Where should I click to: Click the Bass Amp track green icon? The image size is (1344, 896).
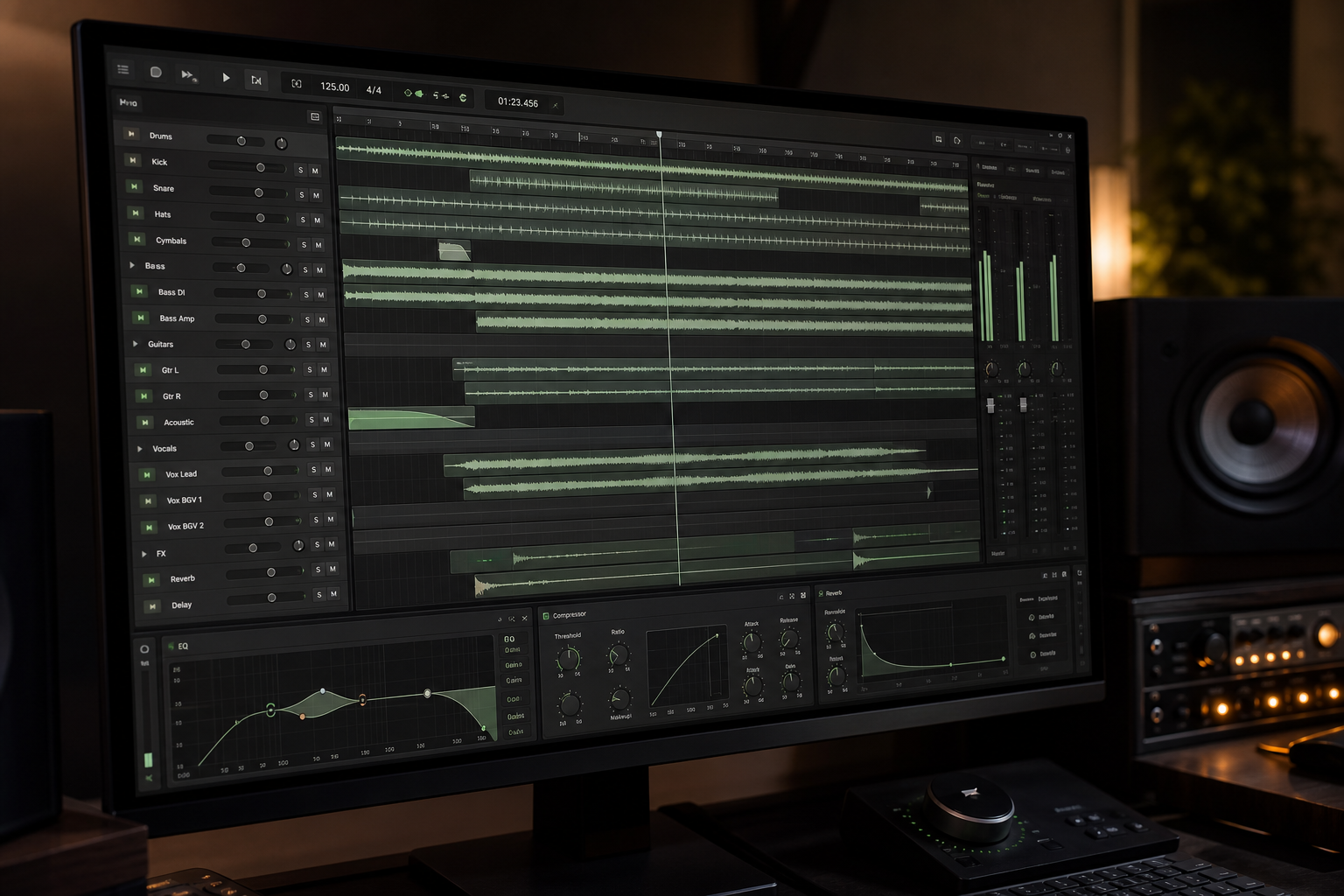(x=141, y=318)
